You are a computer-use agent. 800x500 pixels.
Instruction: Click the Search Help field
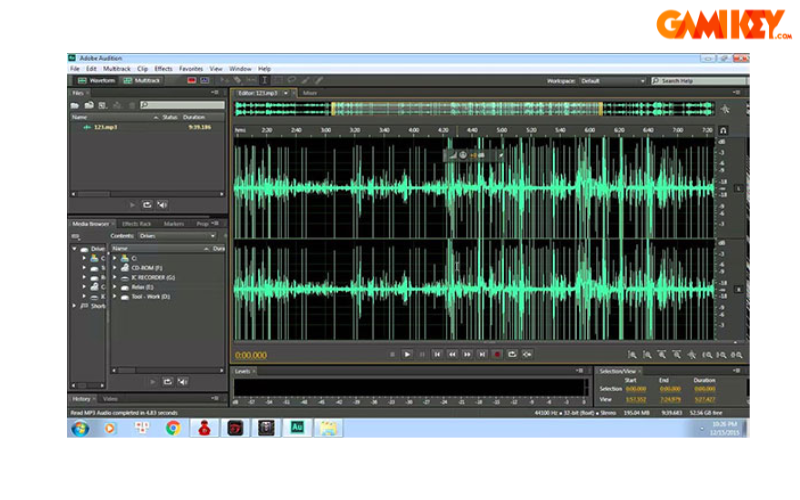pos(698,81)
